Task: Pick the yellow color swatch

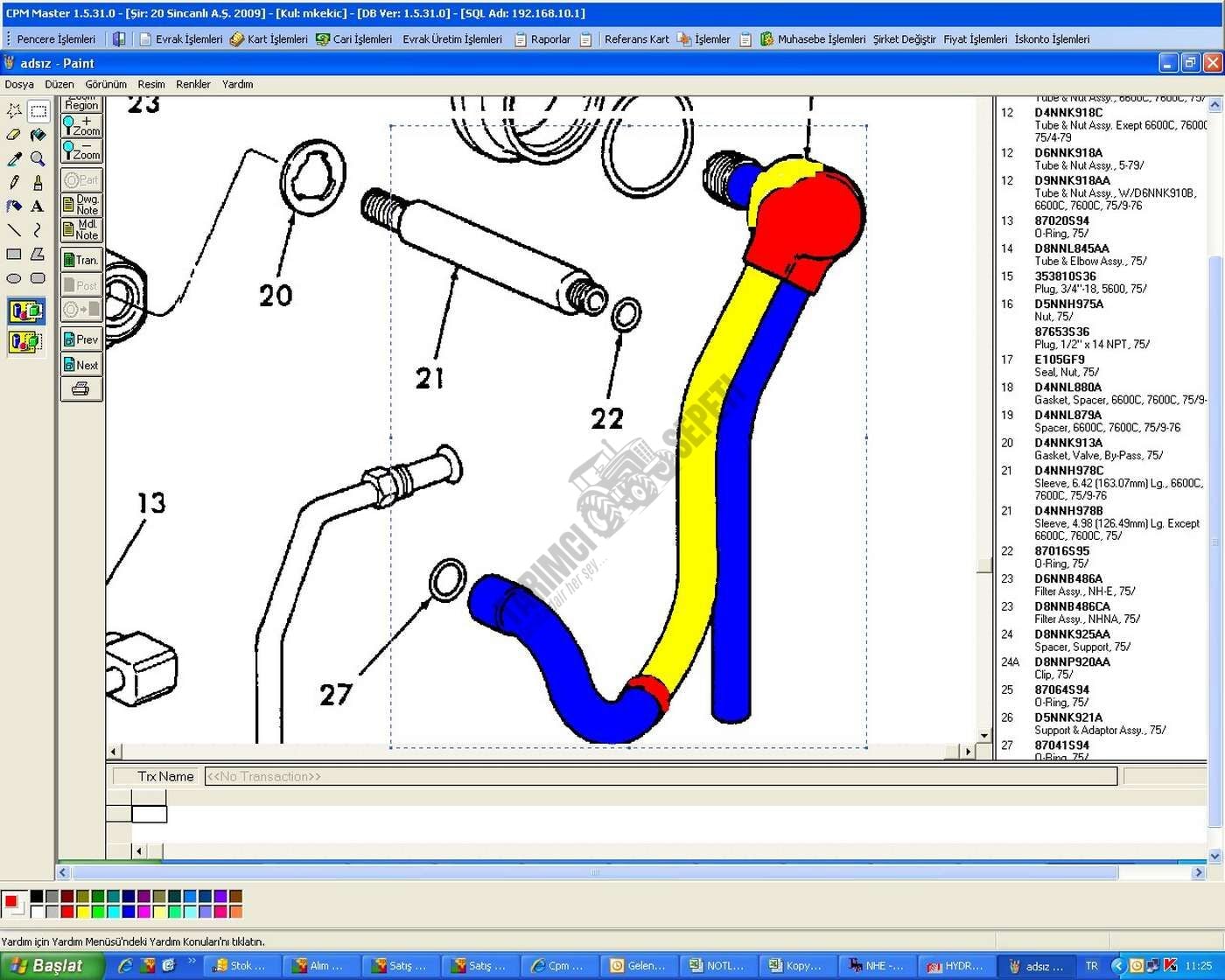Action: point(82,912)
